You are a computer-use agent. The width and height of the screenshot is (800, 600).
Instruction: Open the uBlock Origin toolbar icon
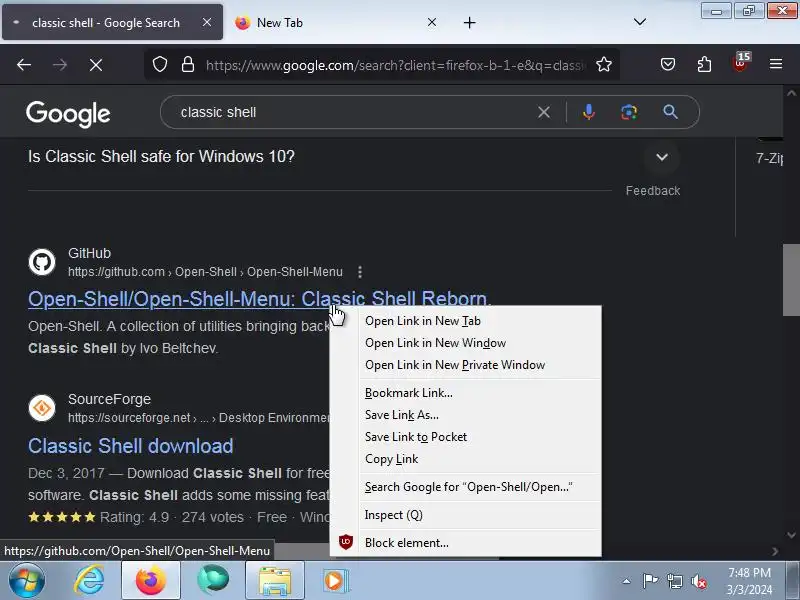[740, 63]
